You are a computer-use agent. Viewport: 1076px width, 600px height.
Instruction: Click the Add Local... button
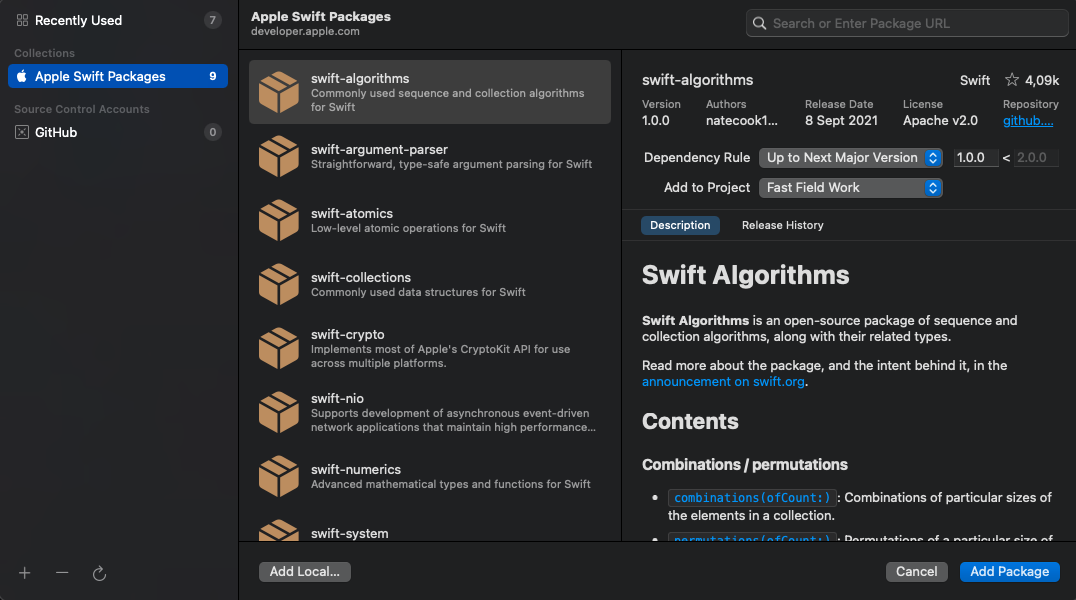[x=305, y=572]
